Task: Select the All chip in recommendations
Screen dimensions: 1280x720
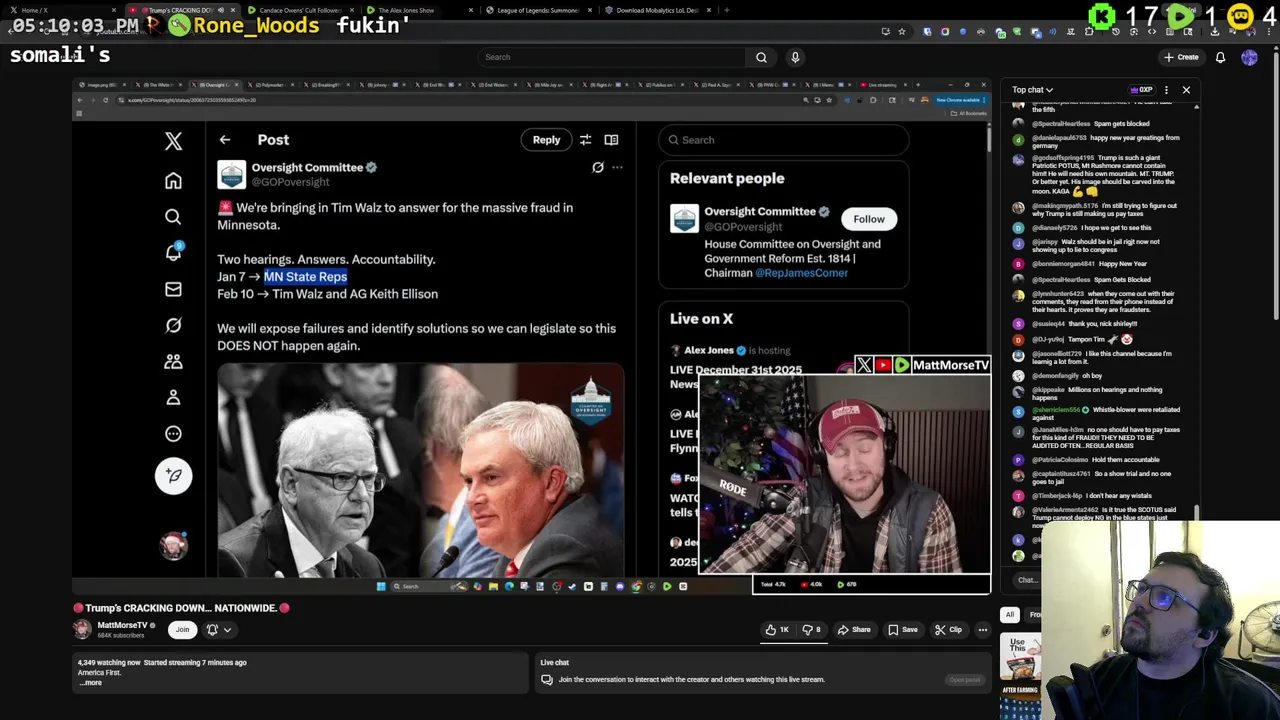Action: point(1010,615)
